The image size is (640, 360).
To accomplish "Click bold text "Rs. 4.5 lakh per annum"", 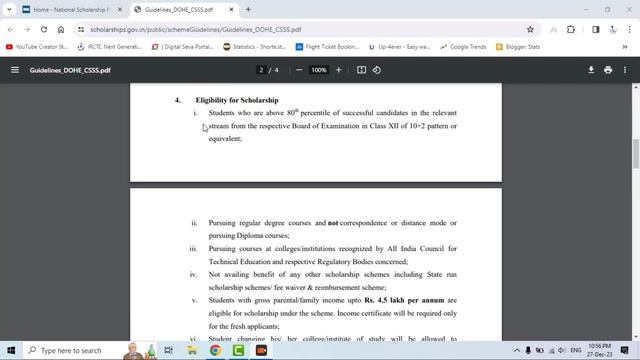I will (x=404, y=300).
